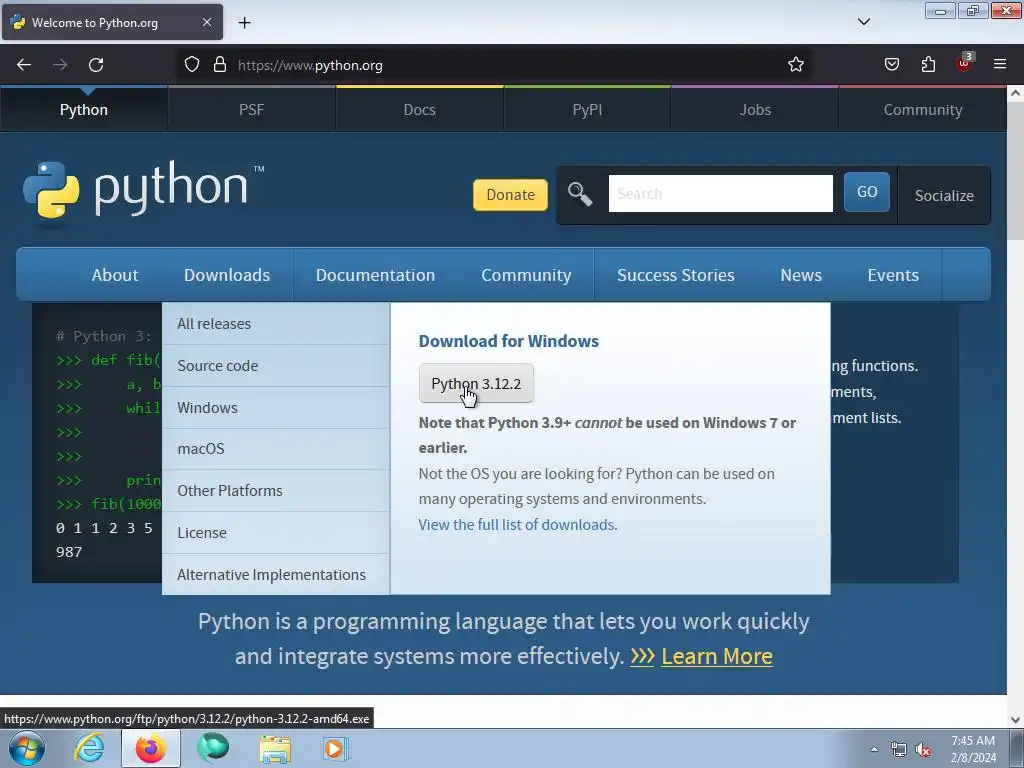
Task: Open the About navigation menu
Action: click(x=115, y=275)
